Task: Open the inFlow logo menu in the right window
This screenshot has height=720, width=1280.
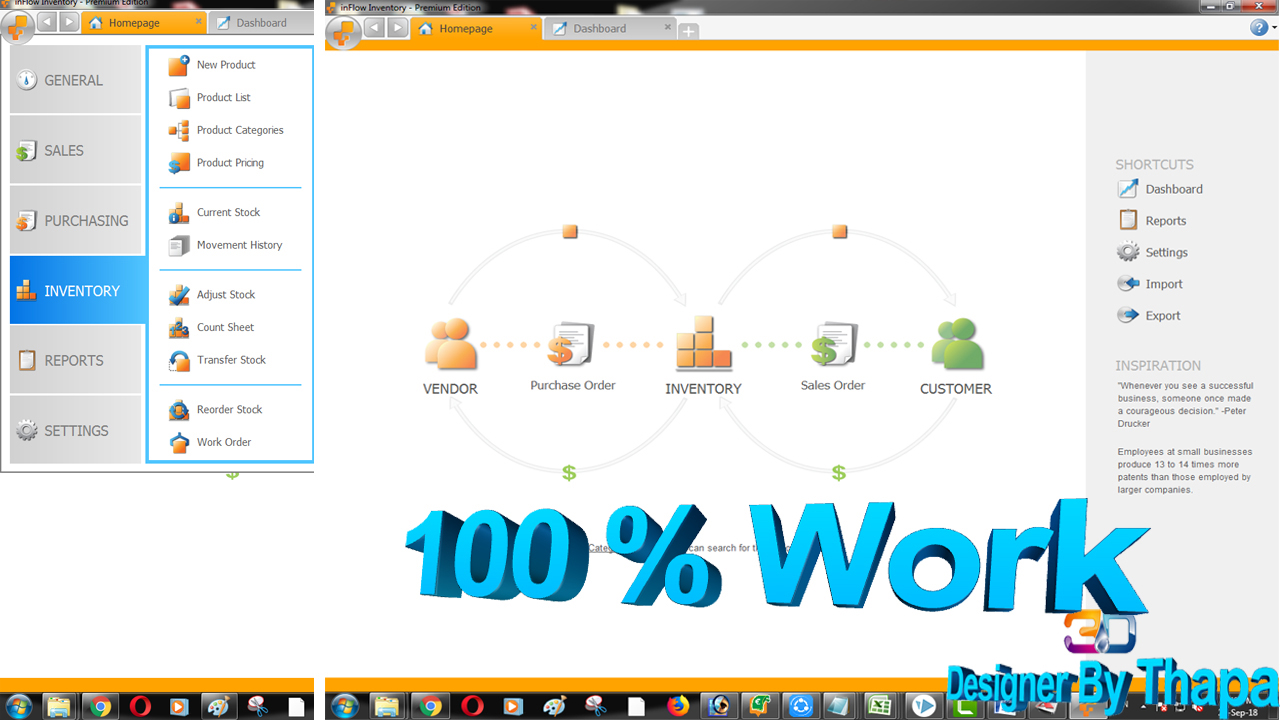Action: tap(343, 32)
